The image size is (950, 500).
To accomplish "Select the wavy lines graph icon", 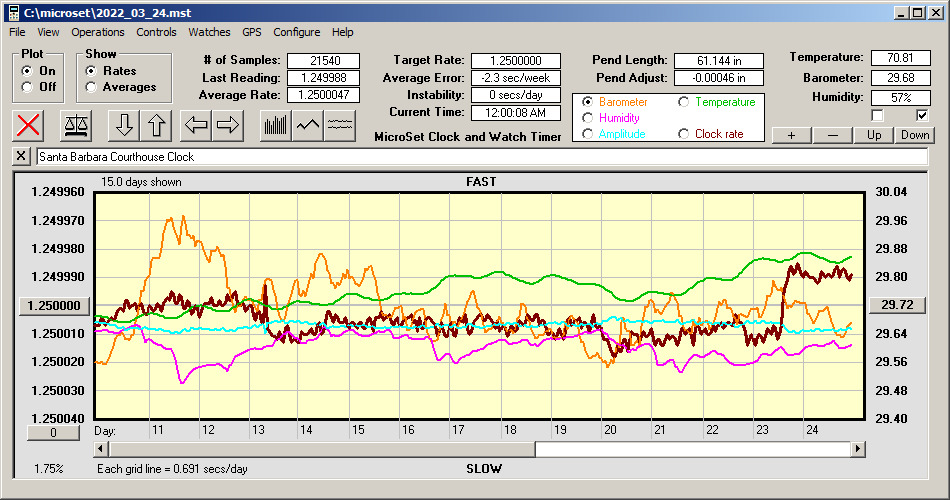I will point(340,125).
